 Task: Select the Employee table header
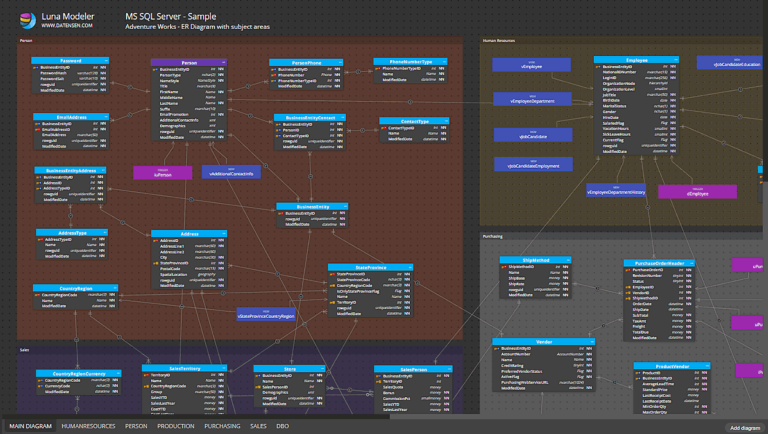pos(636,61)
